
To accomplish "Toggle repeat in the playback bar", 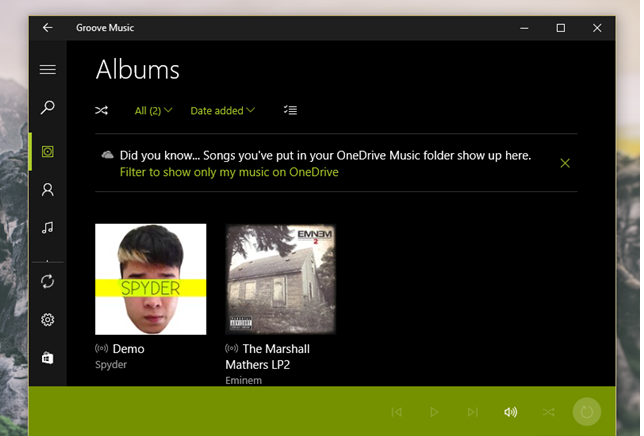I will (x=586, y=411).
